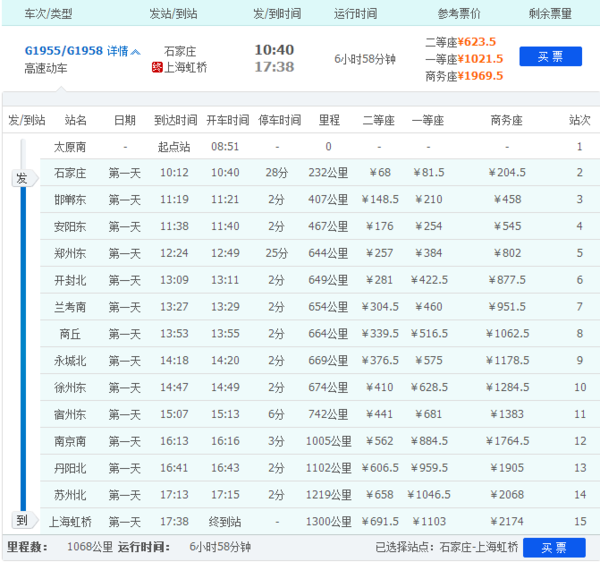The image size is (600, 562).
Task: Select the 徐州东 station row
Action: click(x=320, y=387)
